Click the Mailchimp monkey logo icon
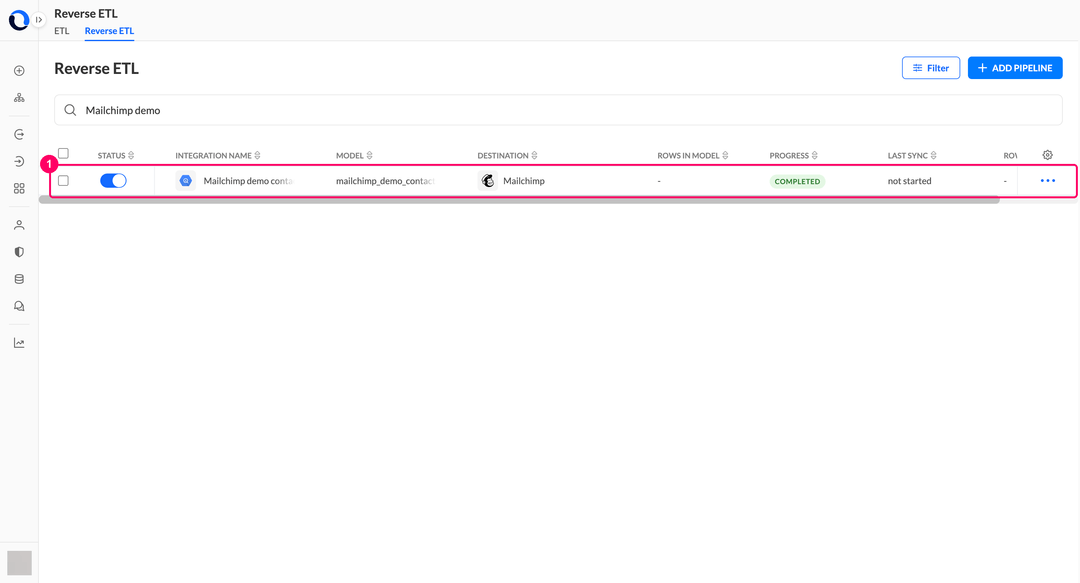Image resolution: width=1080 pixels, height=583 pixels. tap(488, 181)
